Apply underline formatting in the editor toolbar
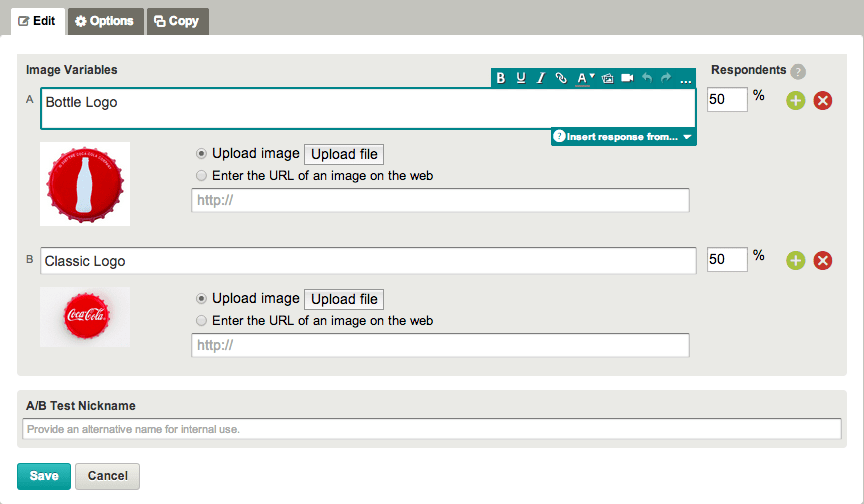This screenshot has width=864, height=504. pyautogui.click(x=521, y=78)
